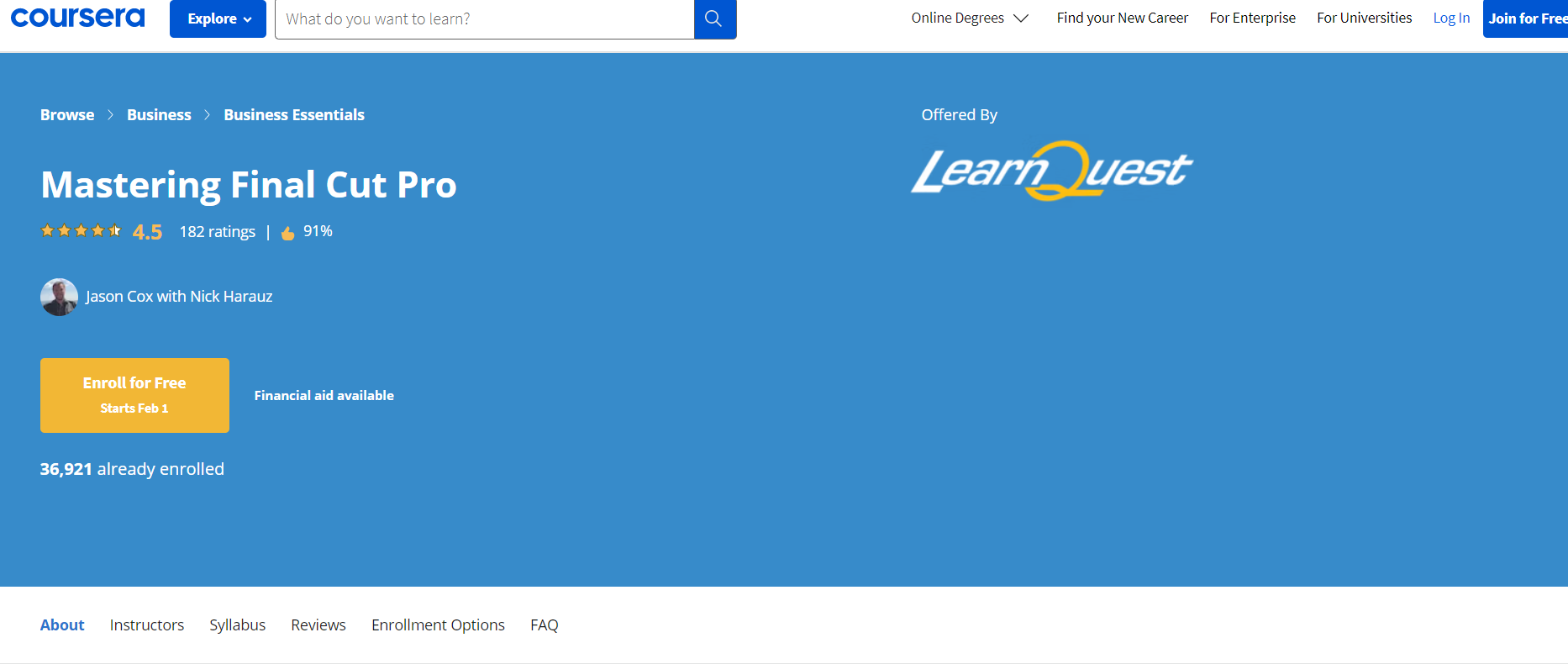The width and height of the screenshot is (1568, 664).
Task: Open the Syllabus tab
Action: 238,625
